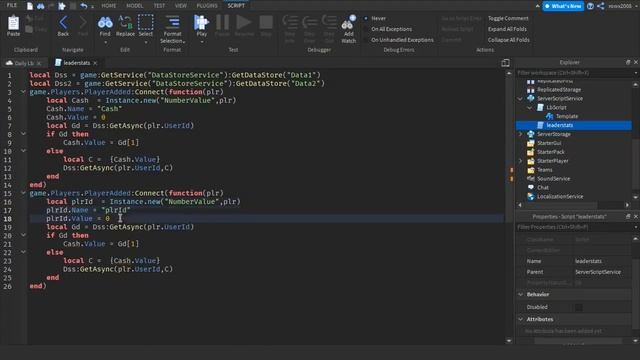Open the FILE menu

click(12, 5)
